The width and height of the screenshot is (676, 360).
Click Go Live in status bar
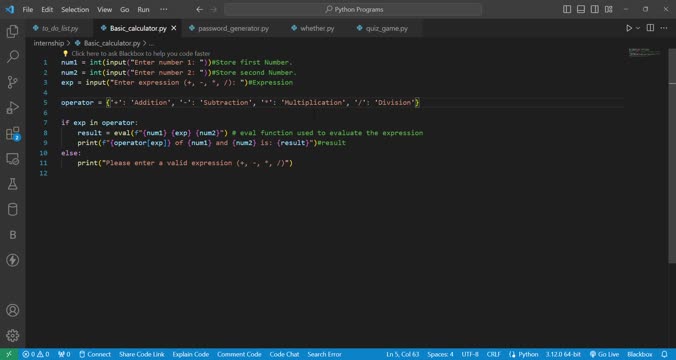[604, 354]
